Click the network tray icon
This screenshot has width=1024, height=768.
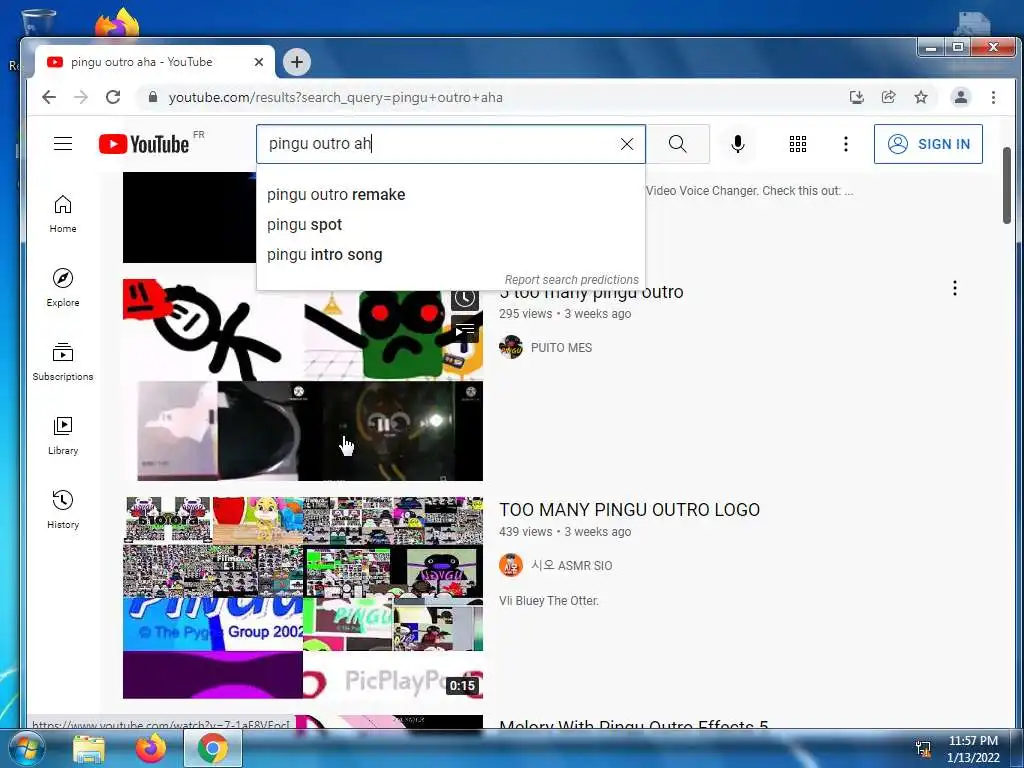923,749
